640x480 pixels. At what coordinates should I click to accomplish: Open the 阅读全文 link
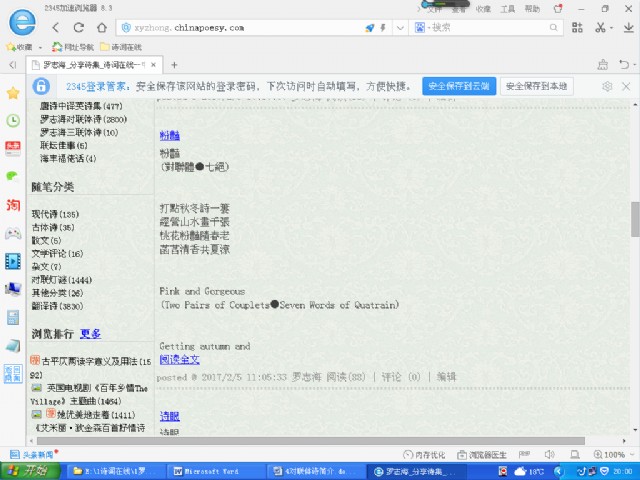(x=180, y=359)
